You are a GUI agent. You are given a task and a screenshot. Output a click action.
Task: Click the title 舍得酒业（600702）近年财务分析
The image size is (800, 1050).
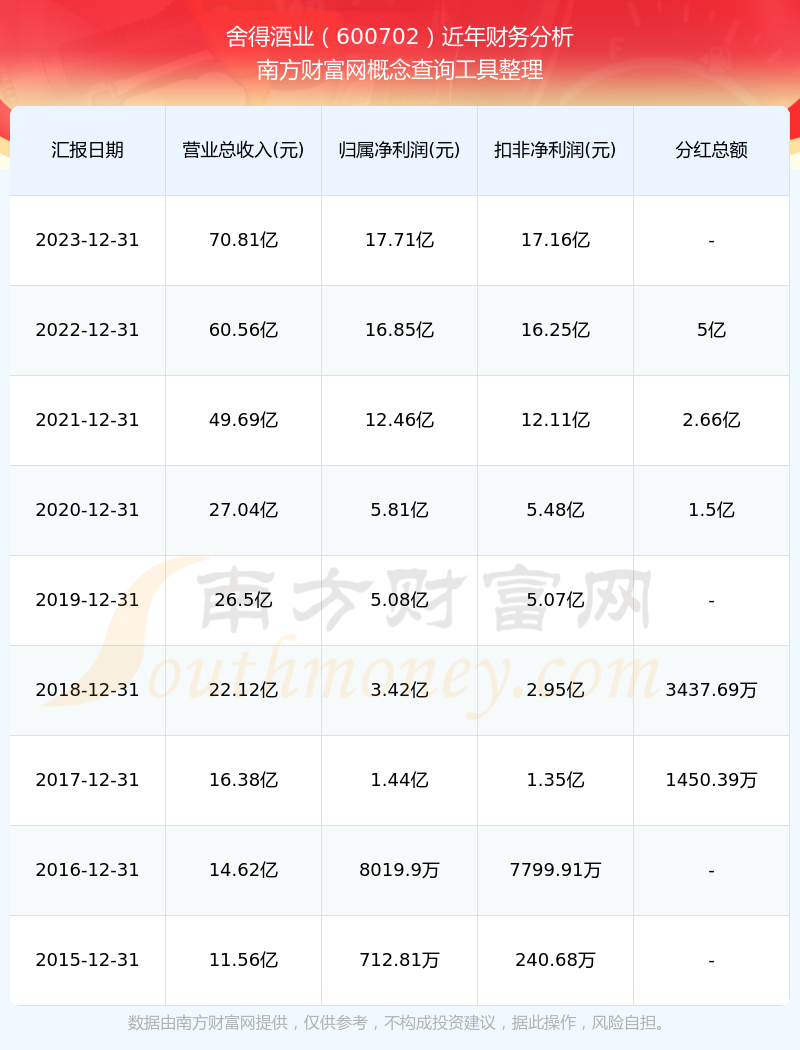click(x=400, y=37)
